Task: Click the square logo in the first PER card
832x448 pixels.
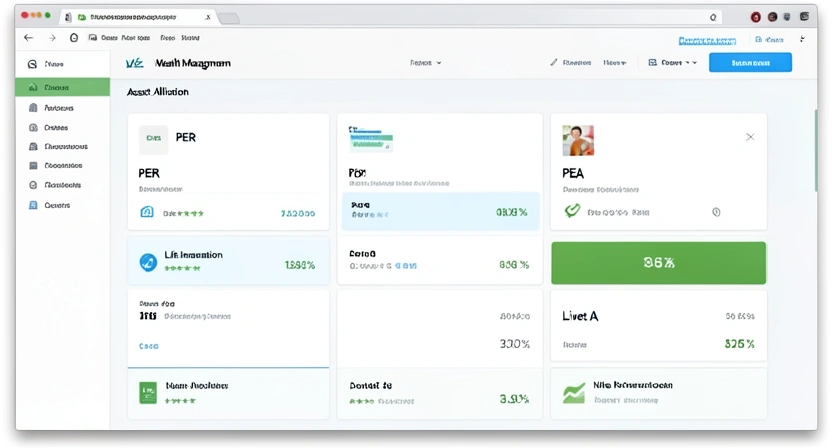Action: coord(153,140)
